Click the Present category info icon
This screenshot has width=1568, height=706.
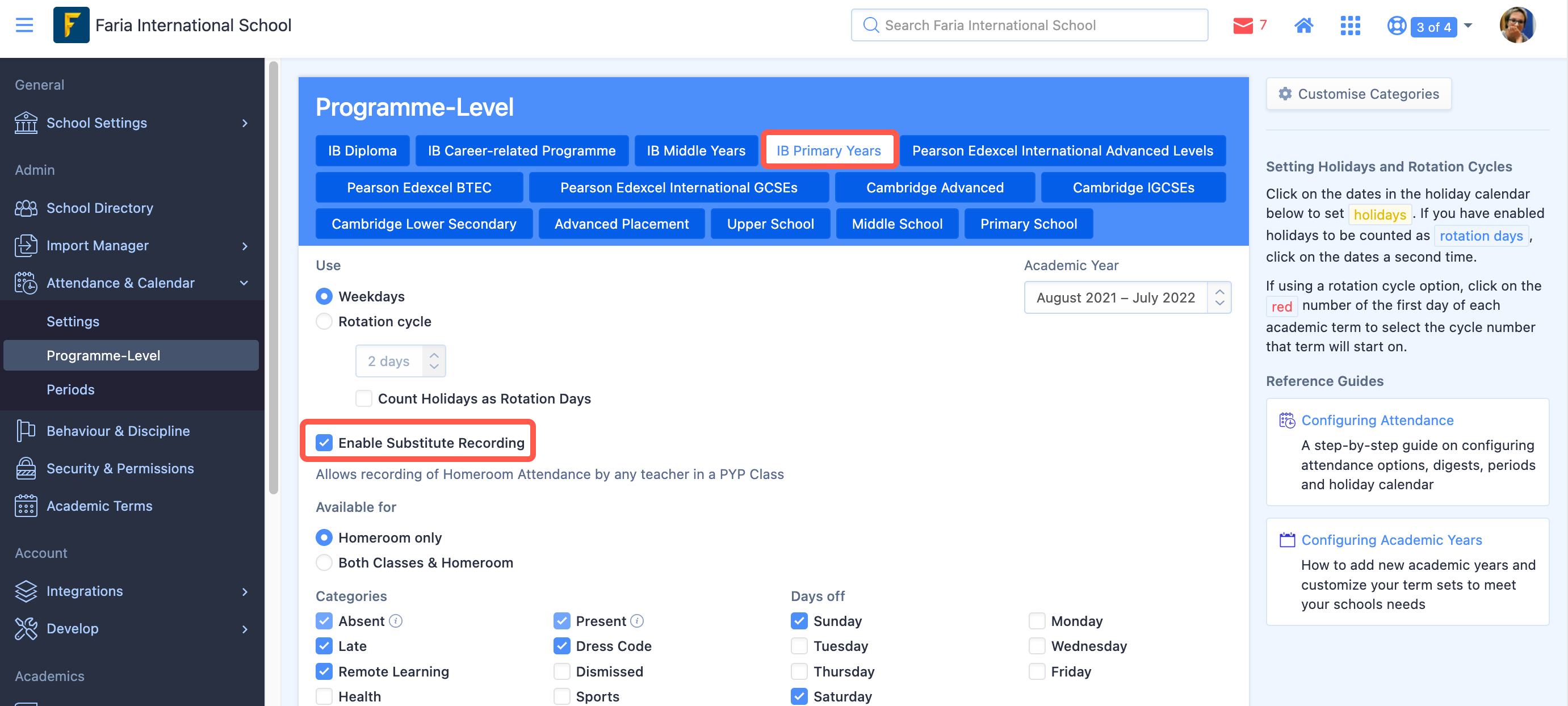point(637,621)
